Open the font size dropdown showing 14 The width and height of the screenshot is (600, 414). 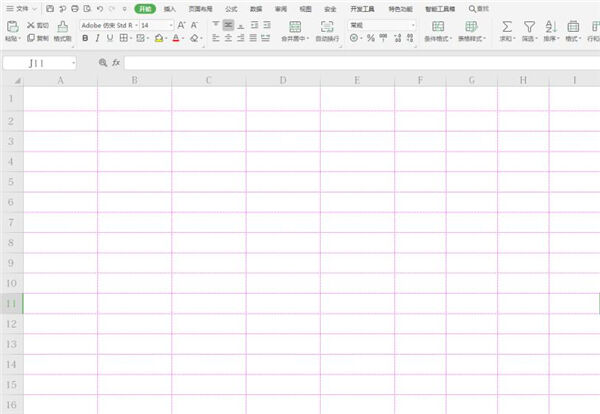click(171, 25)
